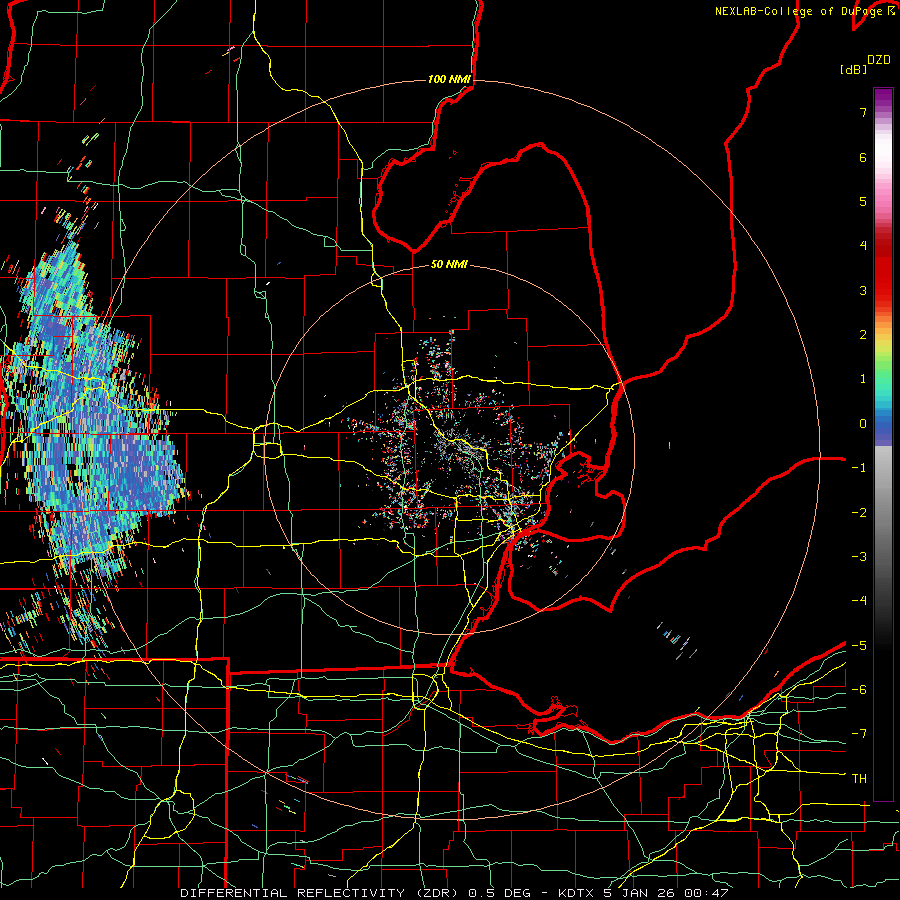Click the 3 value on the color scale
900x900 pixels.
[863, 290]
